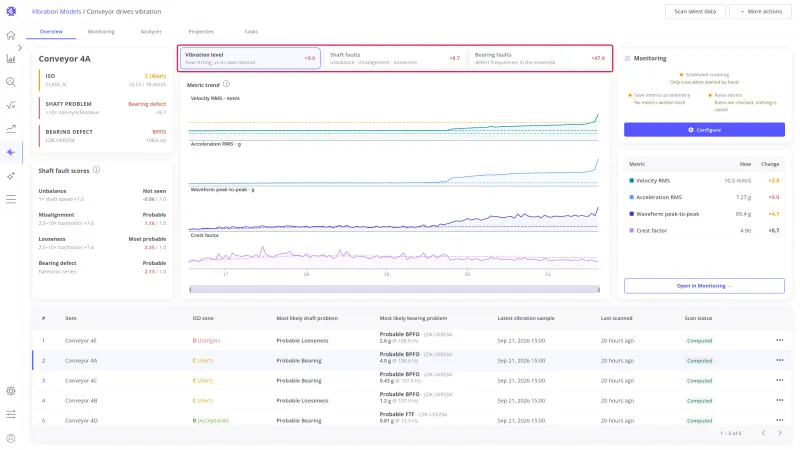Open row actions menu for Conveyor 4A
800x450 pixels.
(779, 360)
